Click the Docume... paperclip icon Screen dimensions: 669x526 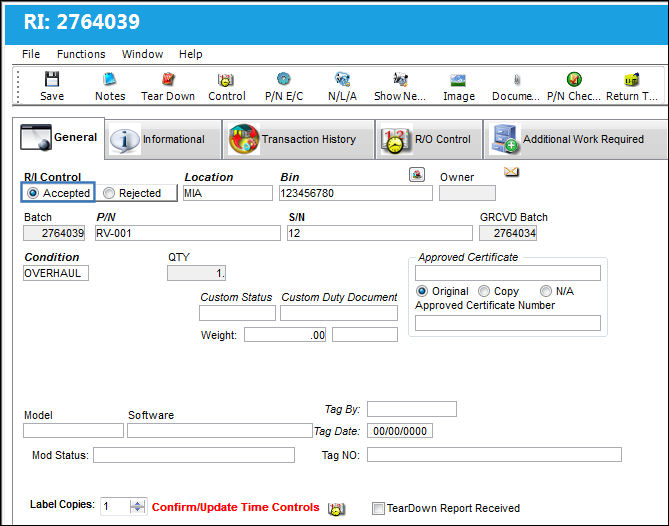(516, 80)
